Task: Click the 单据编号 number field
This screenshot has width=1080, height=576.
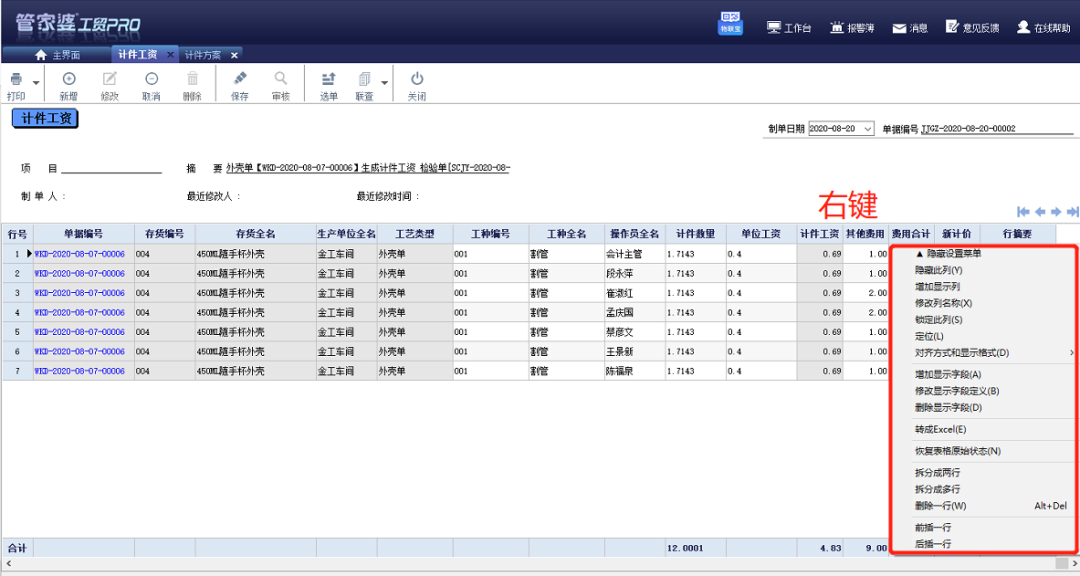Action: pos(996,129)
